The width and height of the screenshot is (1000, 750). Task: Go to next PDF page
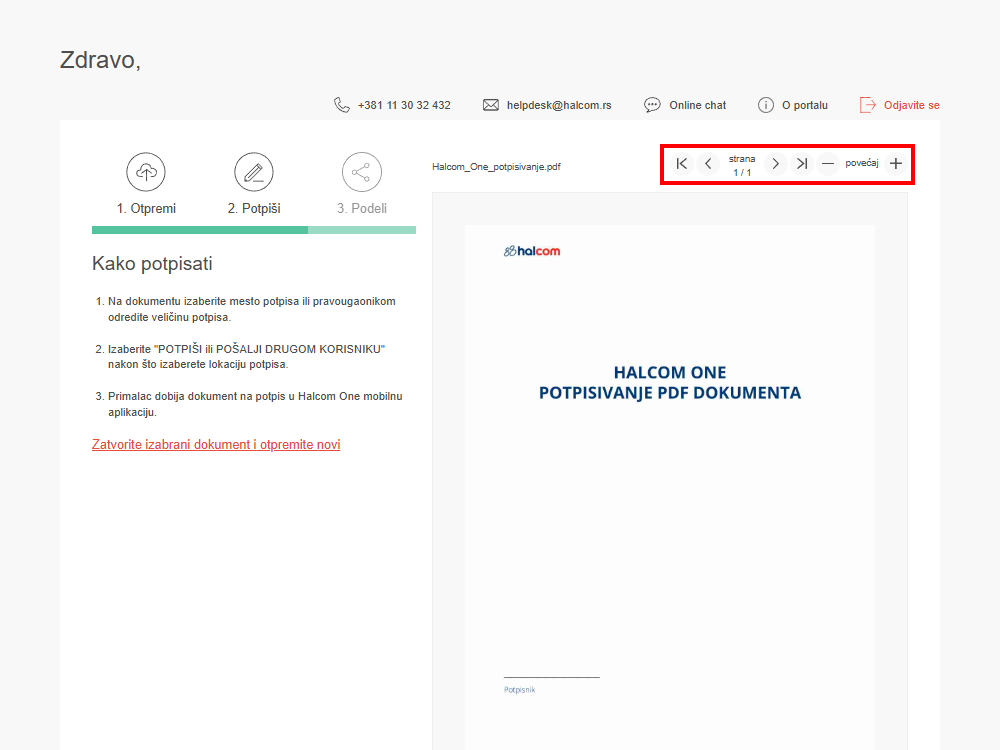(776, 164)
